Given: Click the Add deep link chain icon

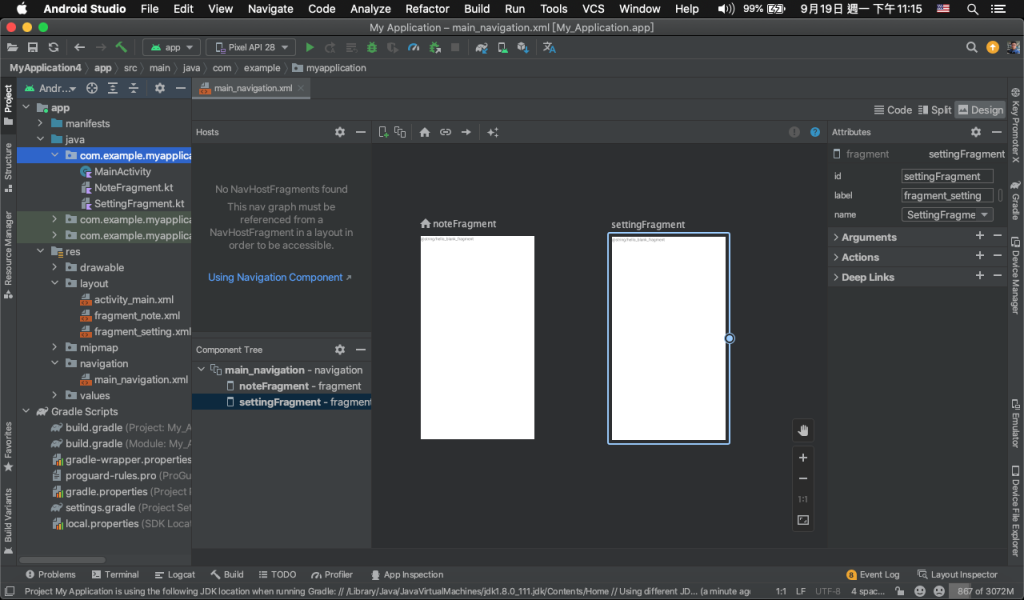Looking at the screenshot, I should point(445,132).
